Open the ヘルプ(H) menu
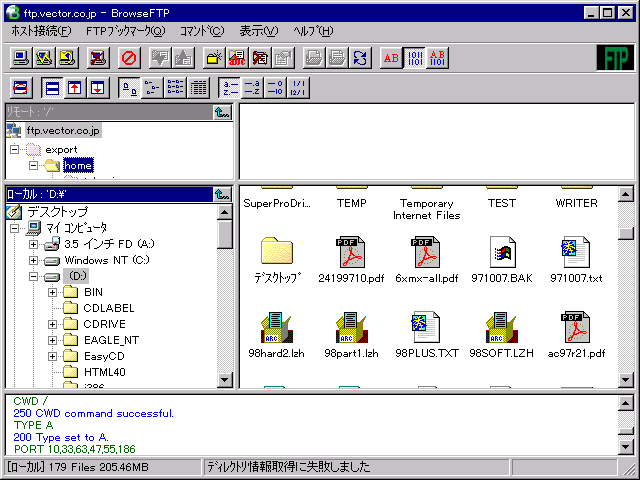Viewport: 640px width, 480px height. coord(313,31)
